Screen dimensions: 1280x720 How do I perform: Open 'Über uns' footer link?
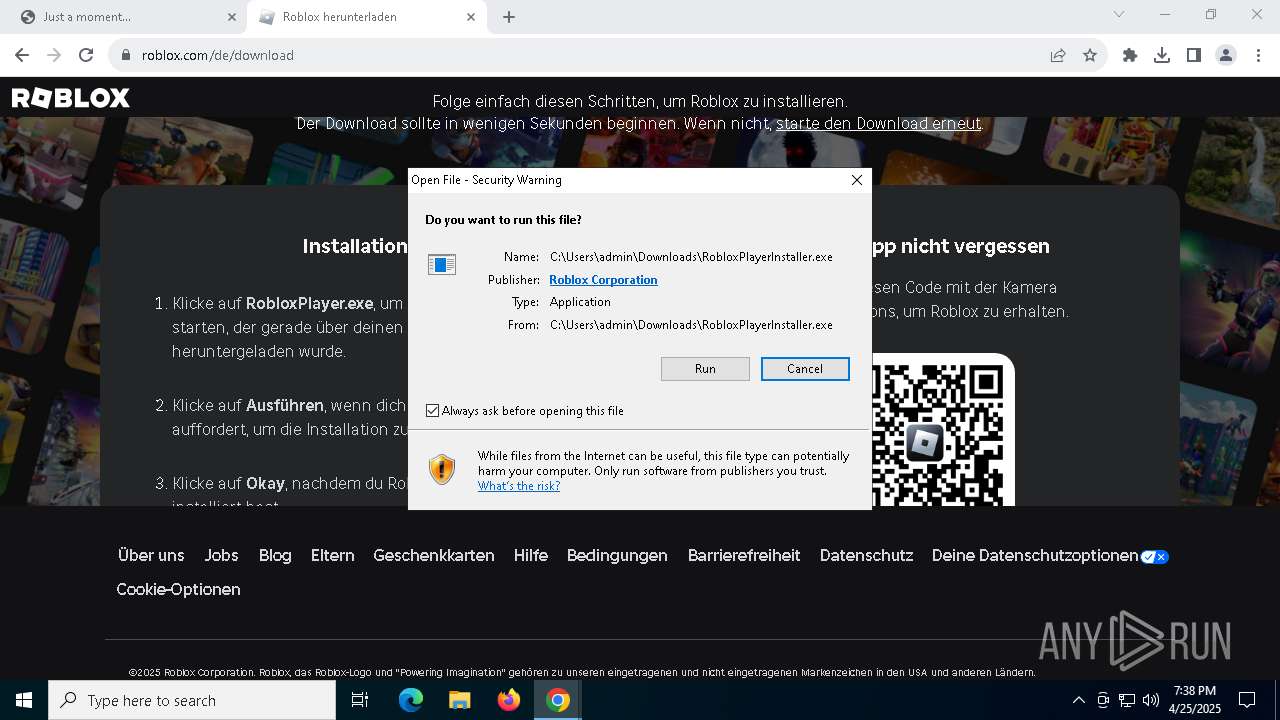[151, 555]
